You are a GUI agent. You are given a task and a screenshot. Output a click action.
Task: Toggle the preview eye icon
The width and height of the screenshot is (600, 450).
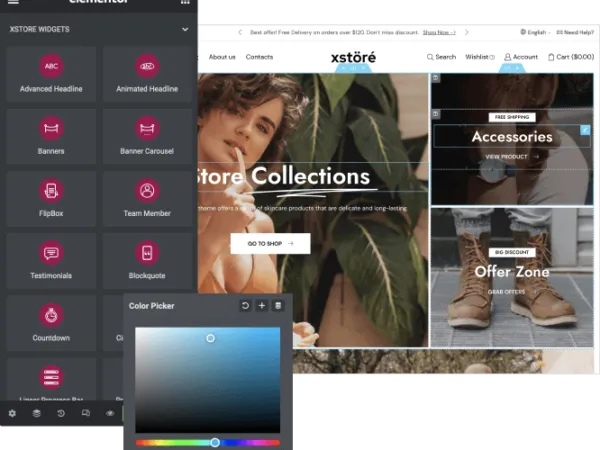pos(110,413)
